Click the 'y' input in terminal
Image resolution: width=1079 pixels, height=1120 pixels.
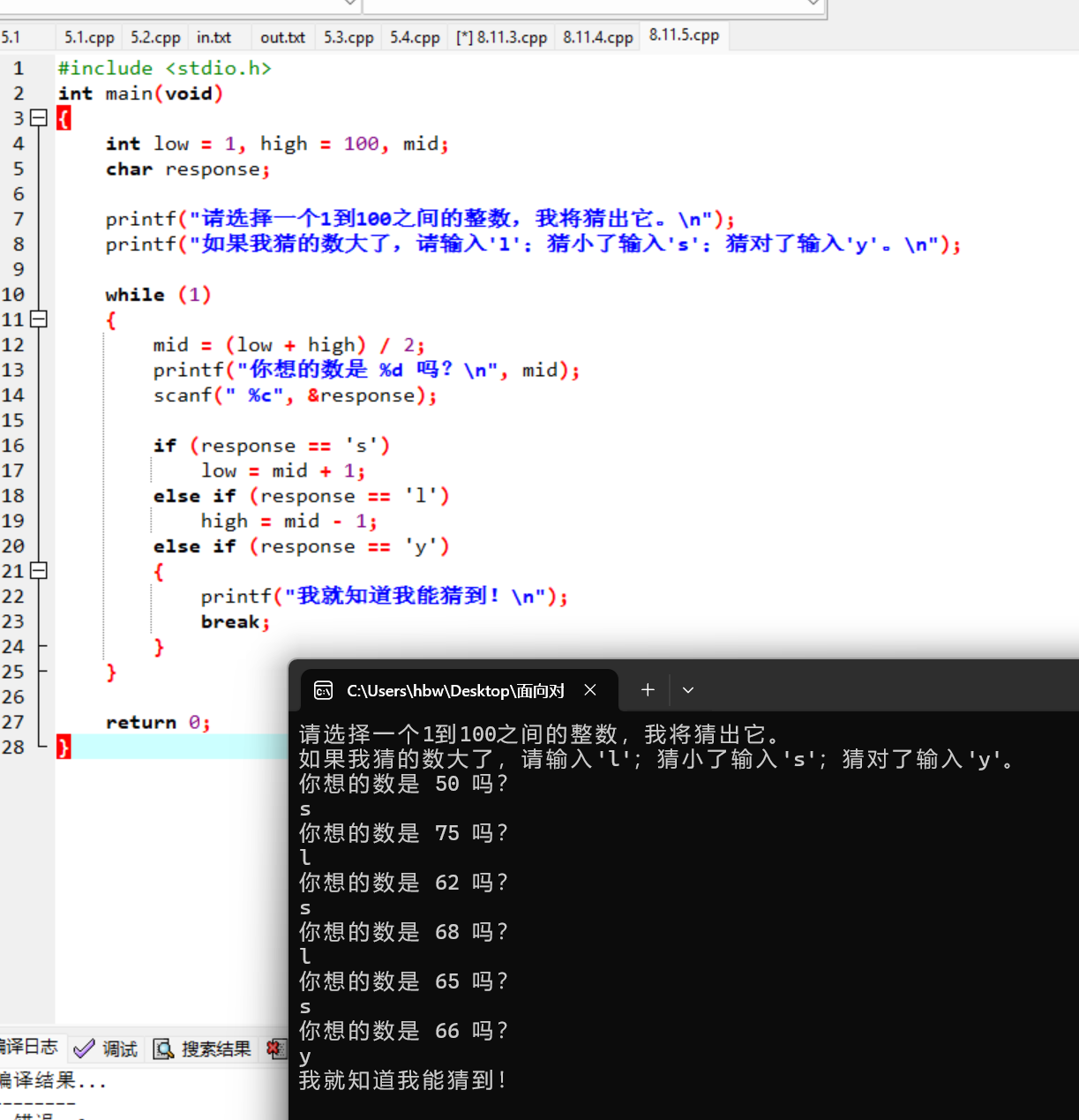tap(305, 1057)
